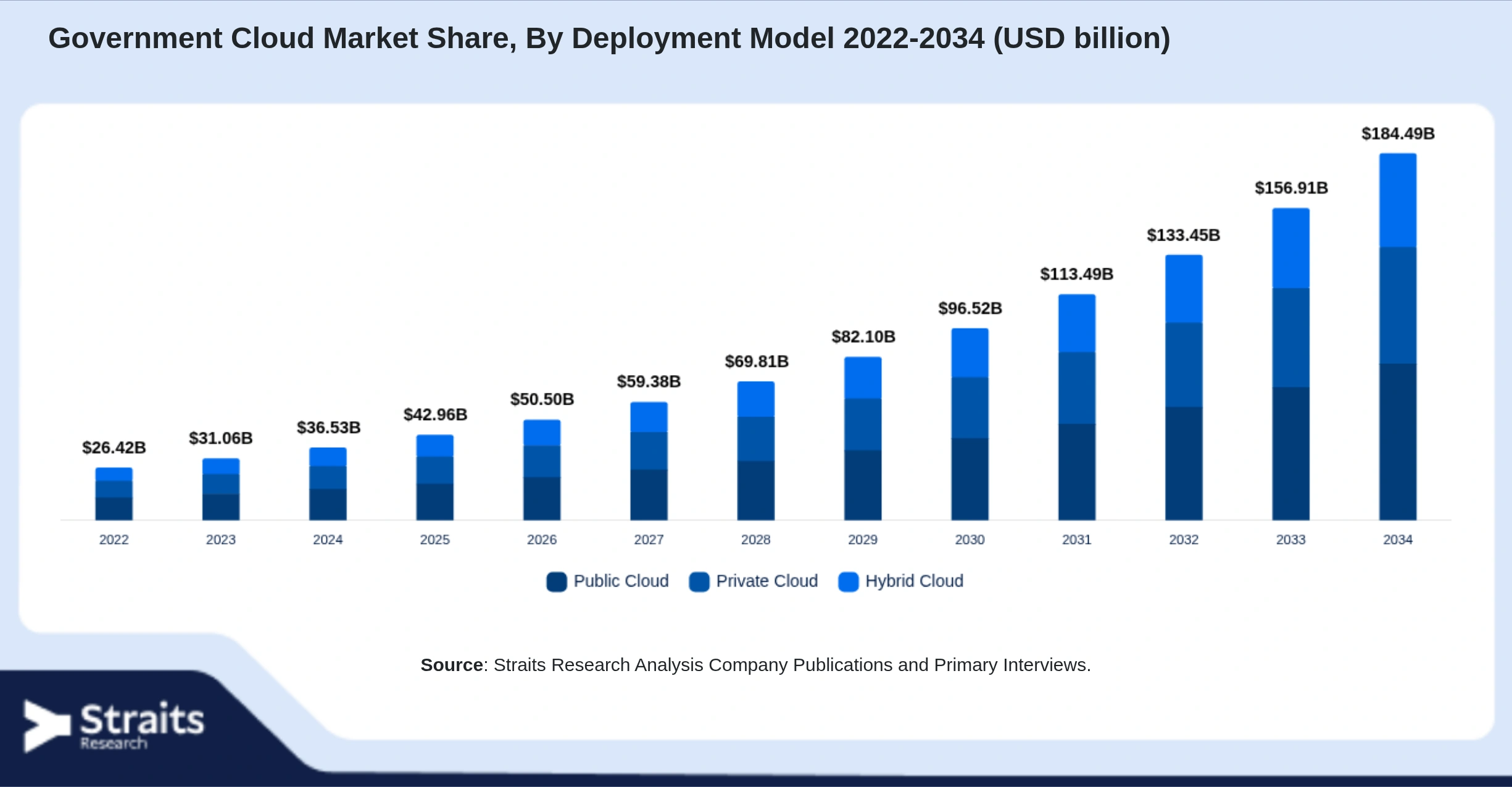1512x787 pixels.
Task: Click the $184.49B value label
Action: click(1398, 134)
